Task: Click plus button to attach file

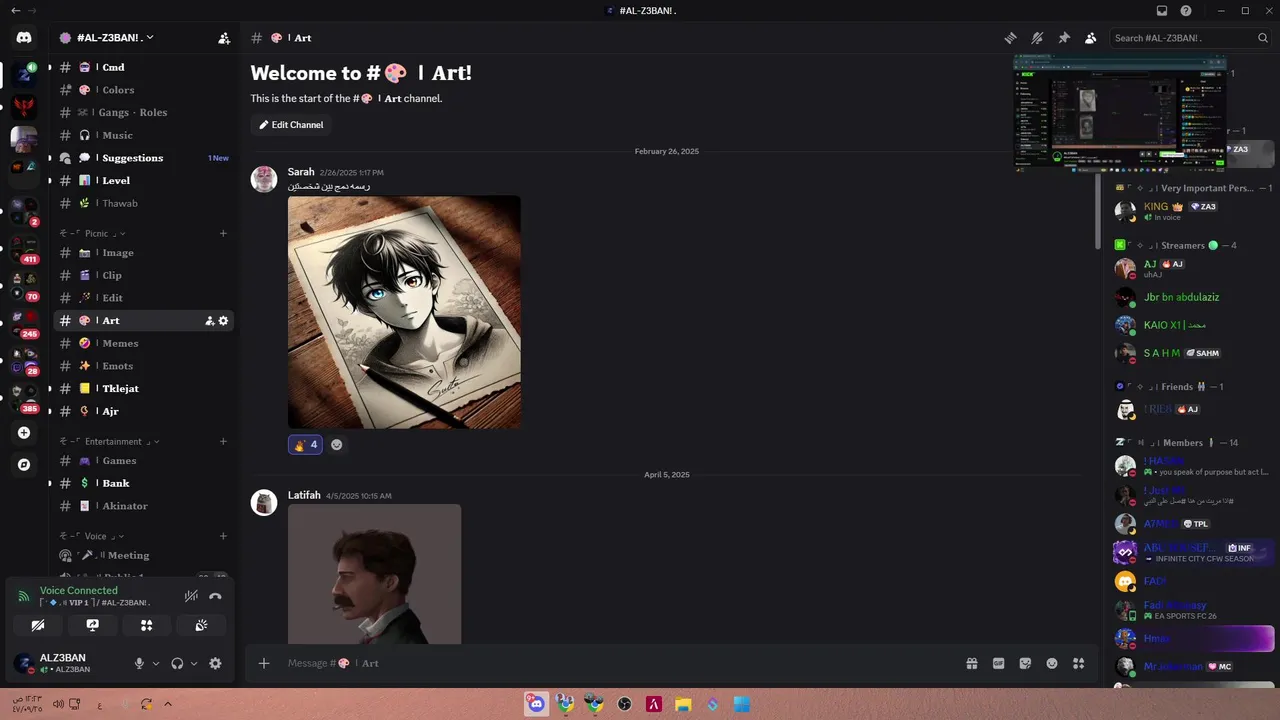Action: (264, 663)
